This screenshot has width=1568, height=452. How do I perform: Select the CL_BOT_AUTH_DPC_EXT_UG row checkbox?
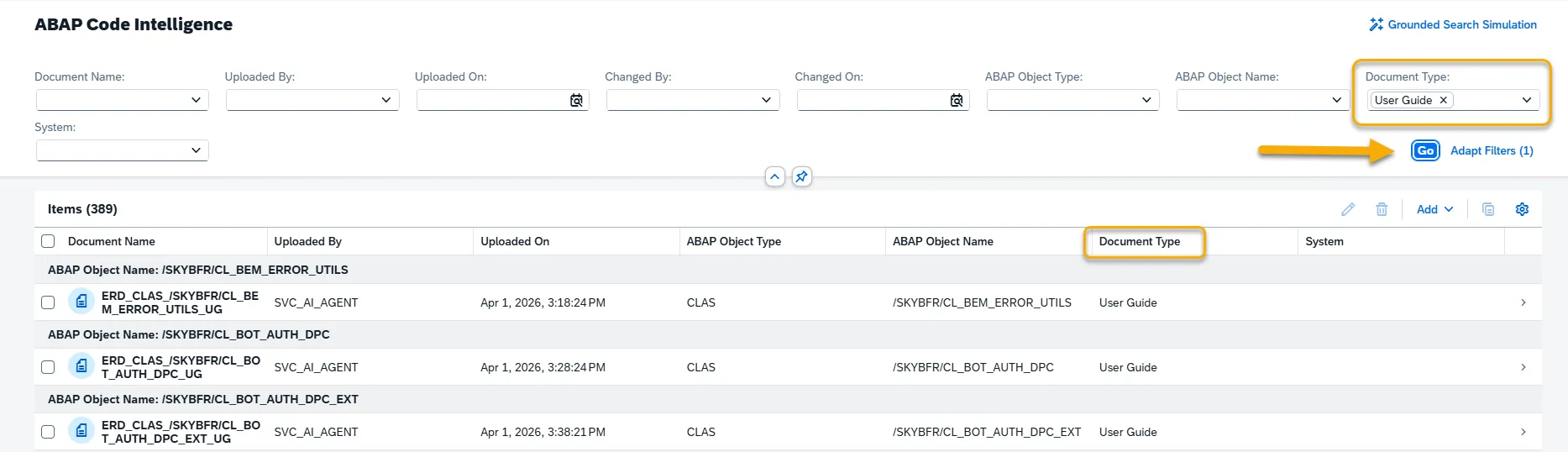[x=48, y=432]
